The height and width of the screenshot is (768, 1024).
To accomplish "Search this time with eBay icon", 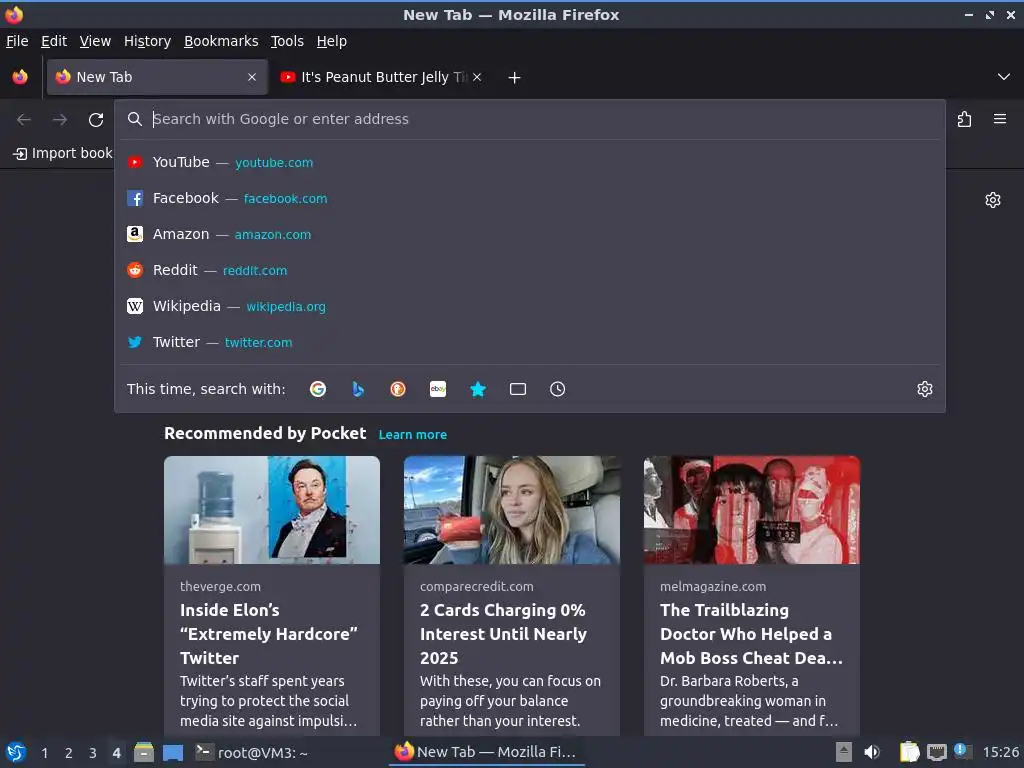I will tap(438, 389).
